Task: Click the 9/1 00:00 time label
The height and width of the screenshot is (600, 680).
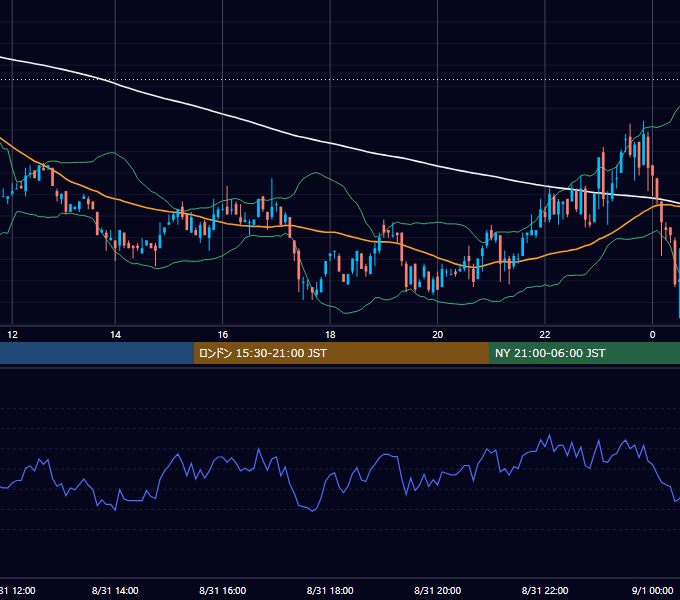Action: coord(652,590)
